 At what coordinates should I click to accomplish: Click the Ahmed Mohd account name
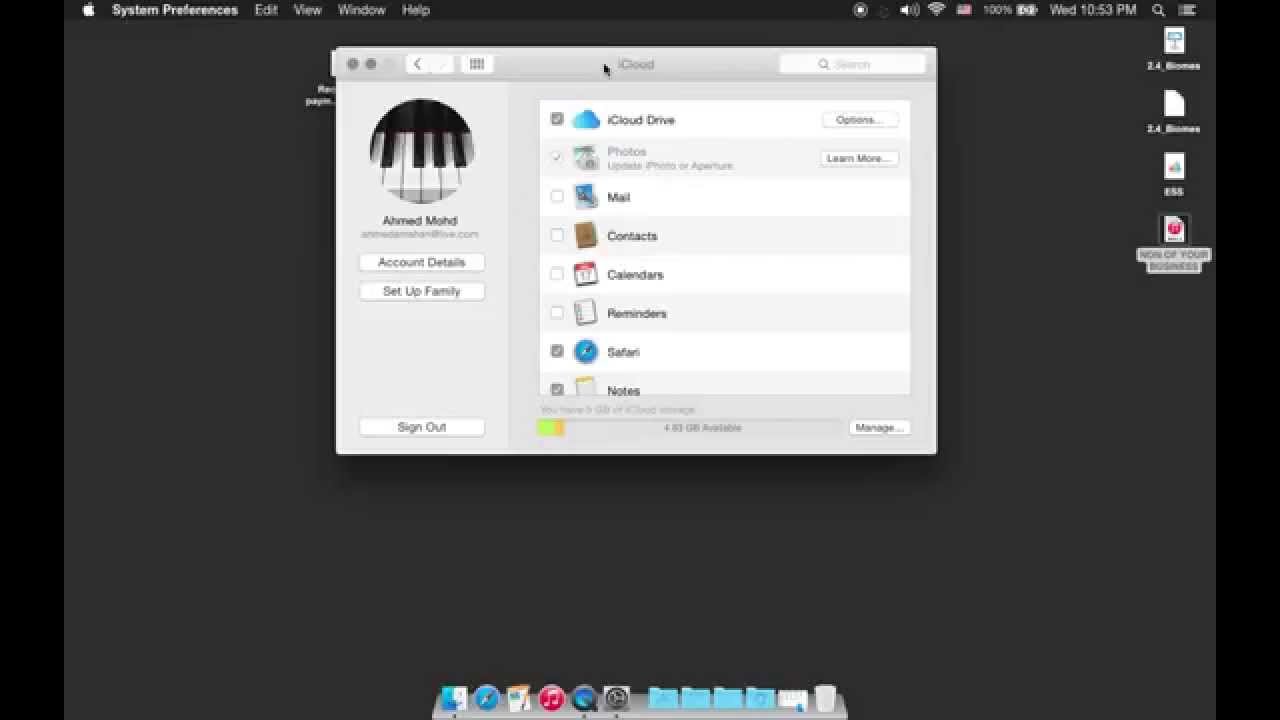point(420,221)
